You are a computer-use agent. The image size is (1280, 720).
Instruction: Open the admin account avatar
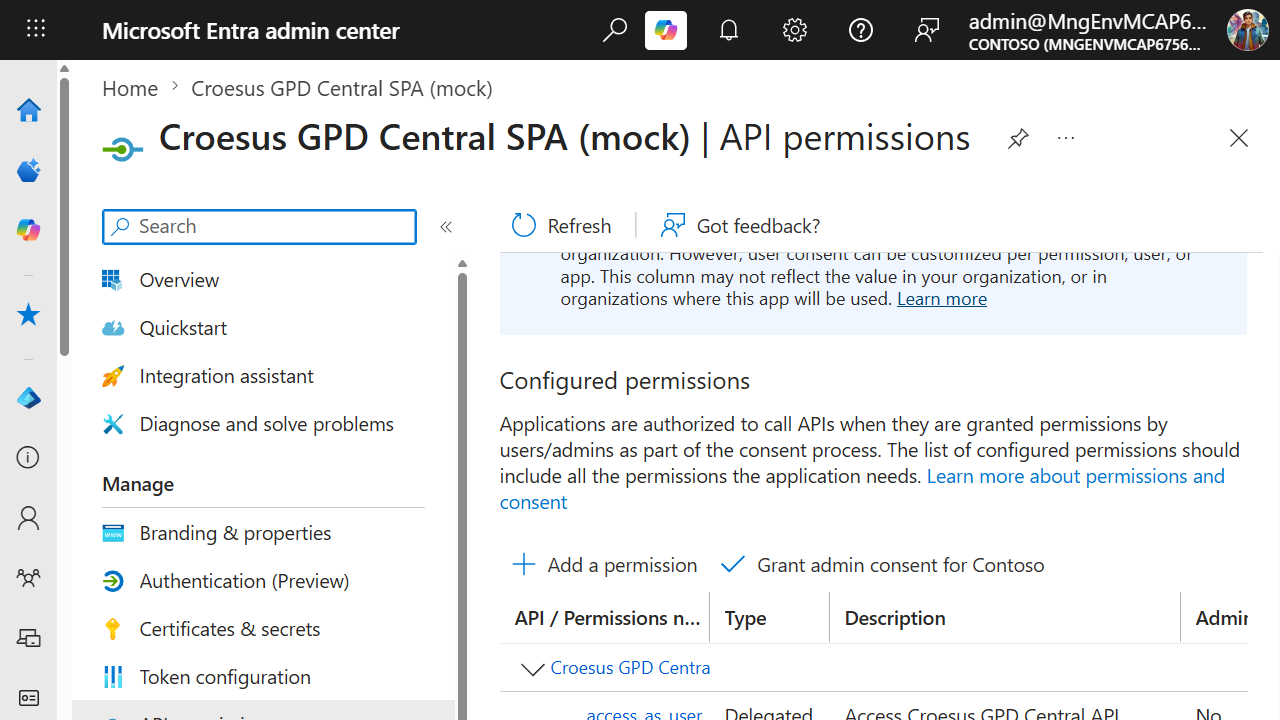coord(1247,30)
